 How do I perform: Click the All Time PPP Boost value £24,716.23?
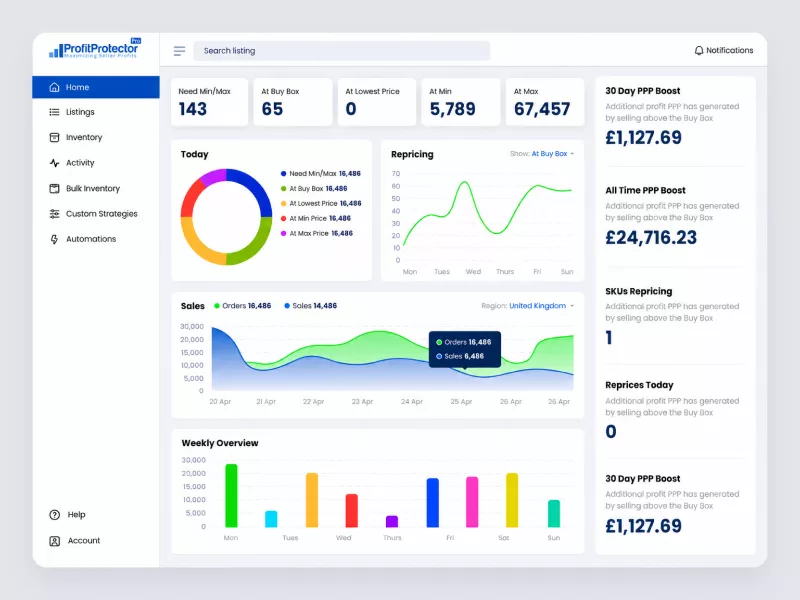coord(651,237)
